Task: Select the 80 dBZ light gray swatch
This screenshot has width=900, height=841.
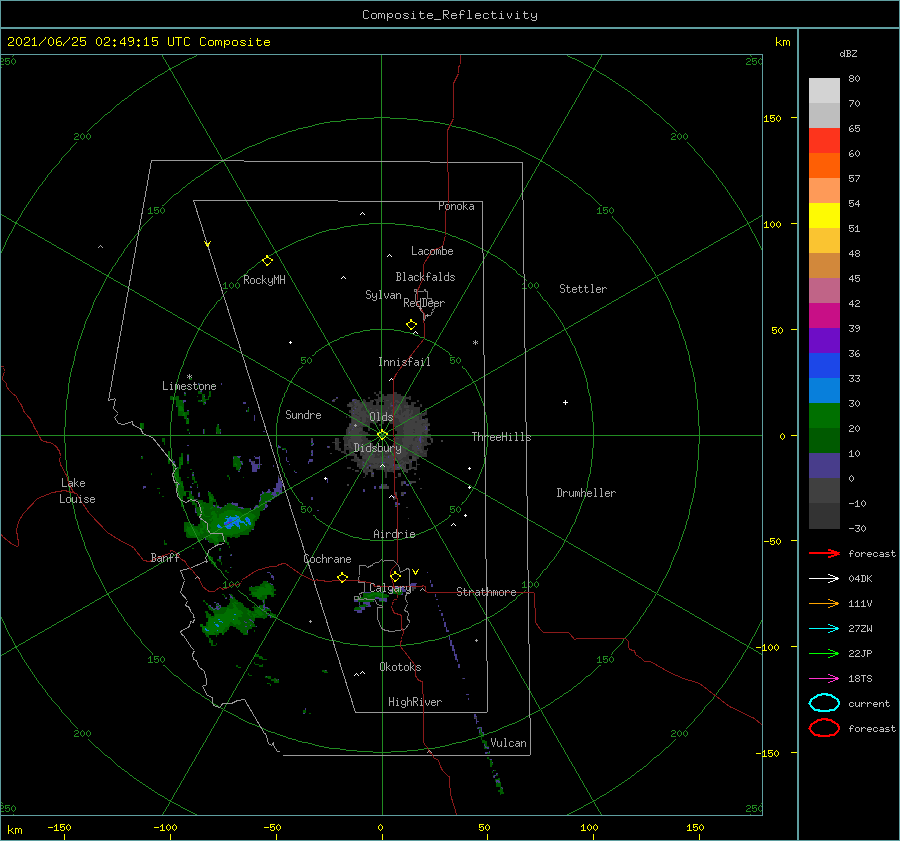Action: coord(824,90)
